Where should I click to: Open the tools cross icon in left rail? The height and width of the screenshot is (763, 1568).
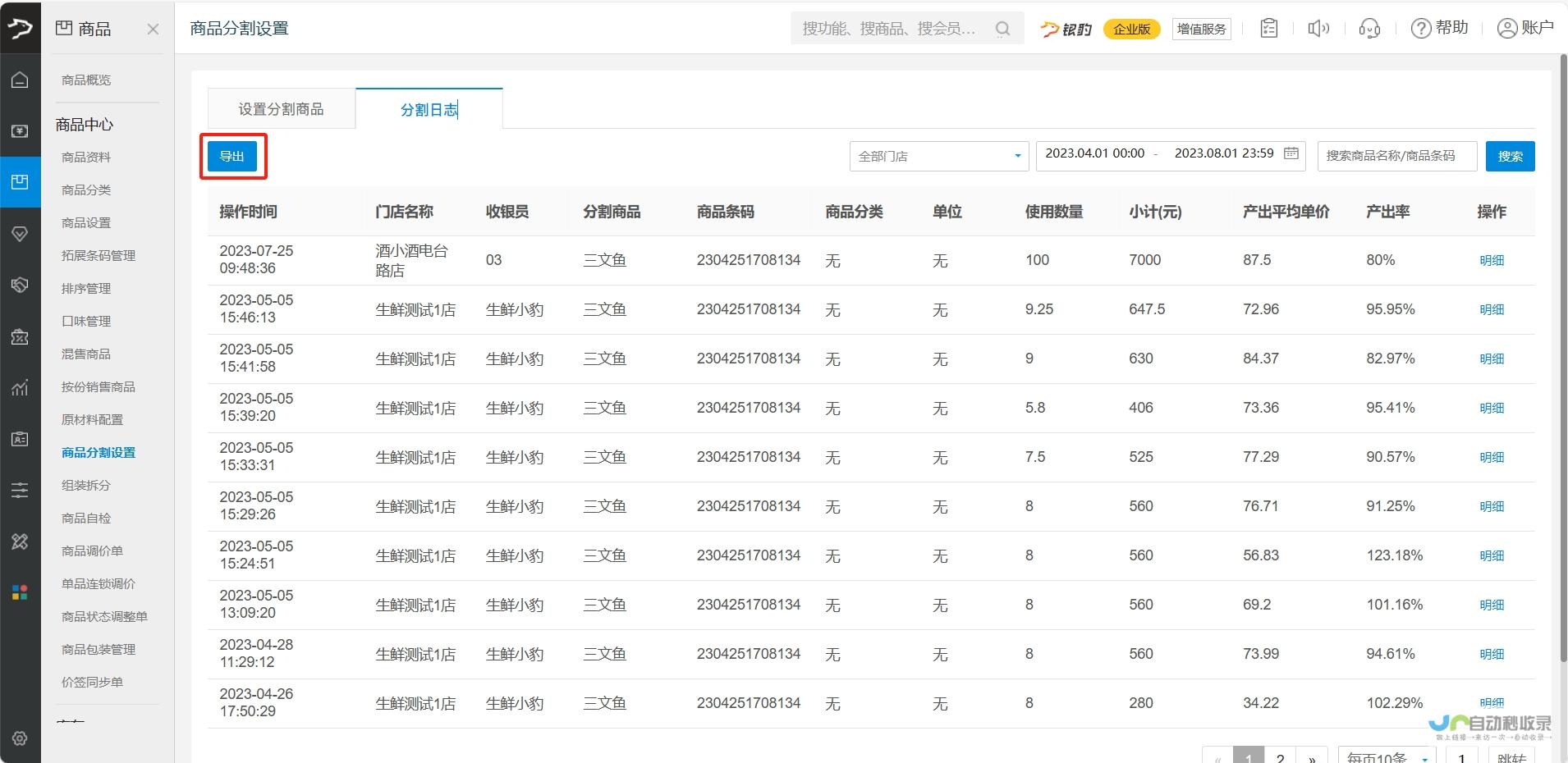(x=20, y=541)
